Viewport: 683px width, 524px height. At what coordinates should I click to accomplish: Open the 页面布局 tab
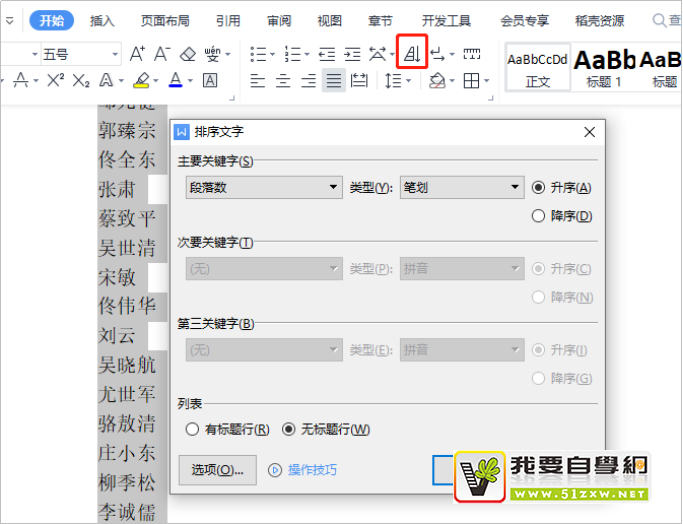click(x=165, y=20)
